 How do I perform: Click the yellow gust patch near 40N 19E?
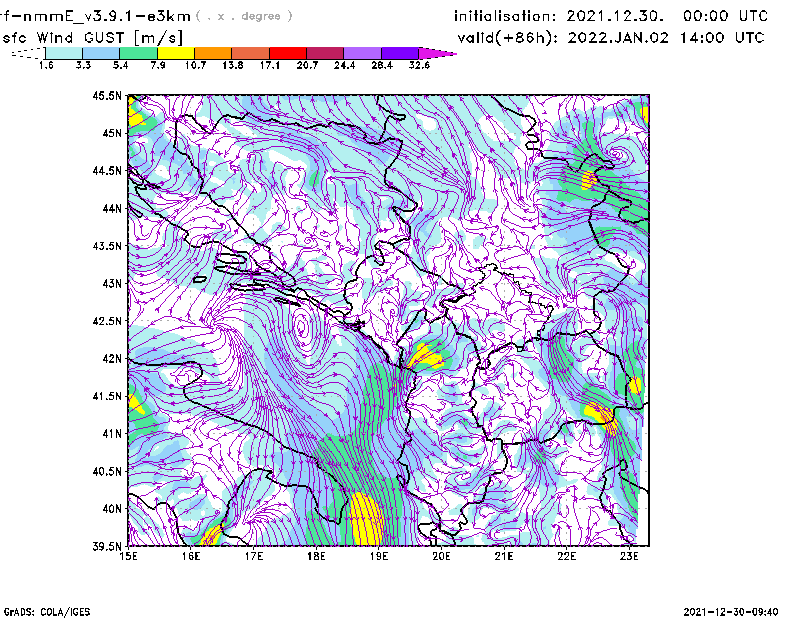(x=365, y=520)
